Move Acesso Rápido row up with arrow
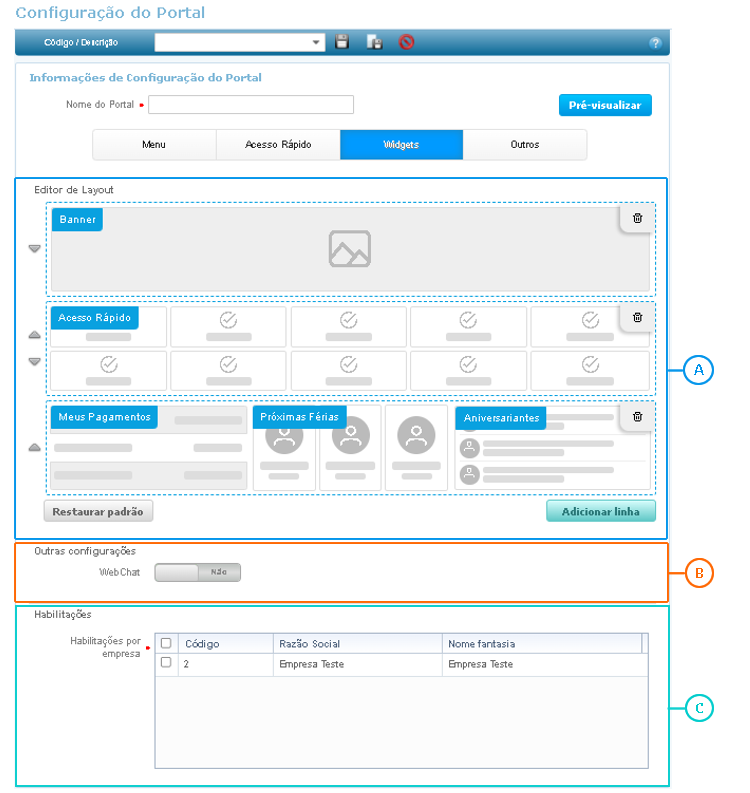 pos(35,335)
